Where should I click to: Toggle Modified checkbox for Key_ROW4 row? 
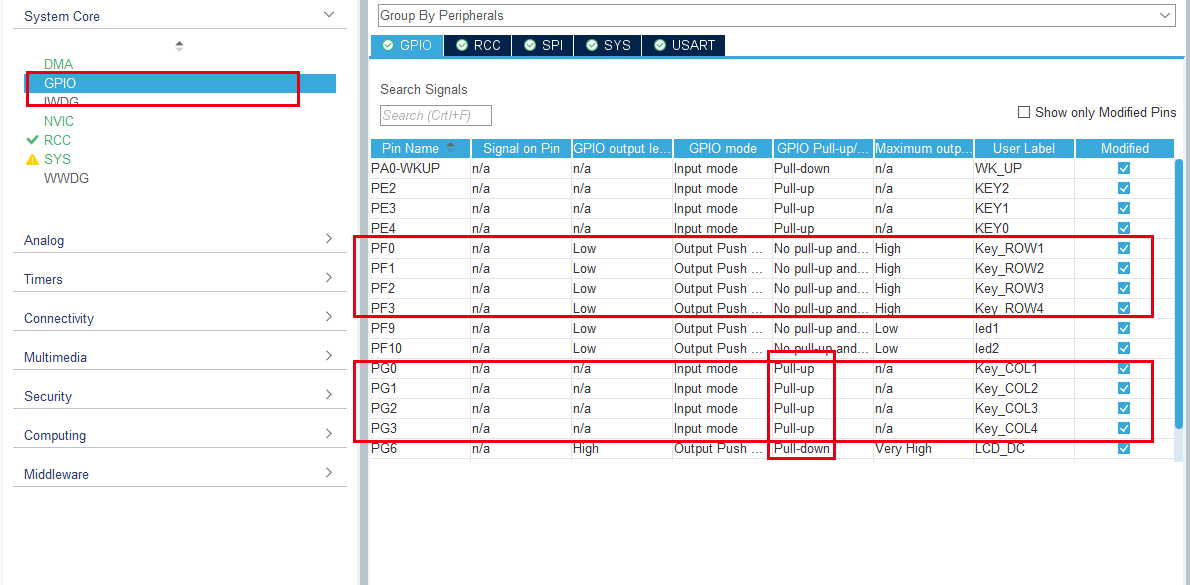pyautogui.click(x=1124, y=308)
